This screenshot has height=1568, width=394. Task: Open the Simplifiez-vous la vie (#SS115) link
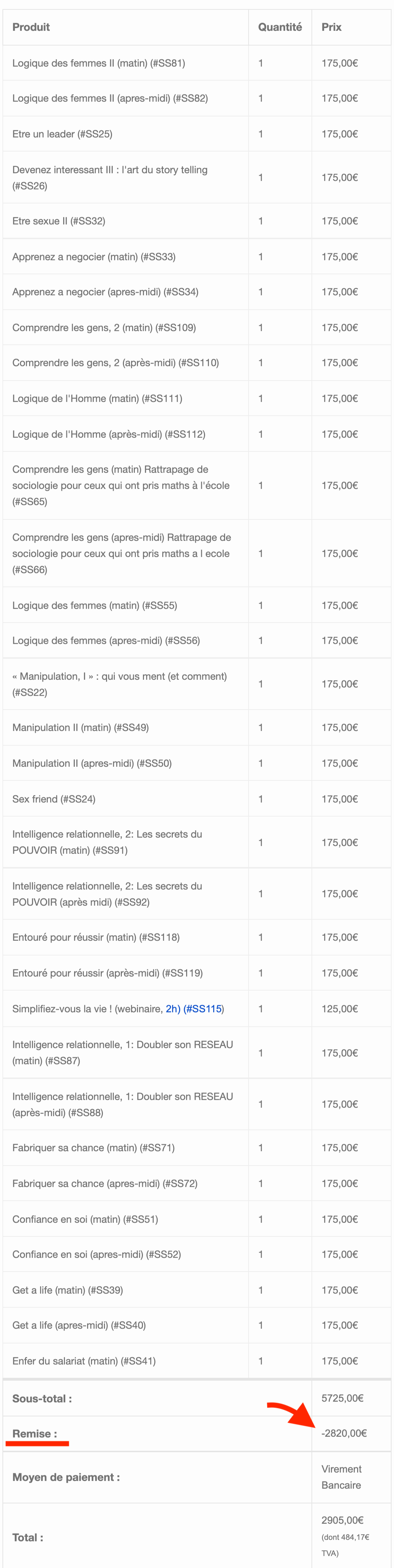point(193,1009)
